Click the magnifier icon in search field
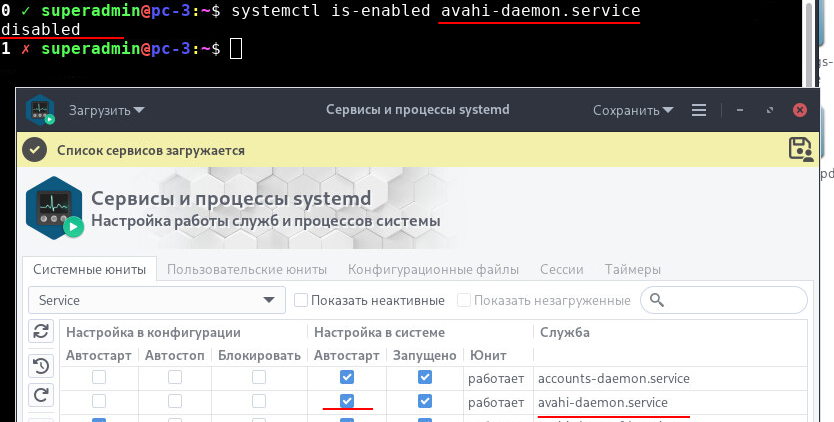Image resolution: width=834 pixels, height=422 pixels. [x=657, y=300]
